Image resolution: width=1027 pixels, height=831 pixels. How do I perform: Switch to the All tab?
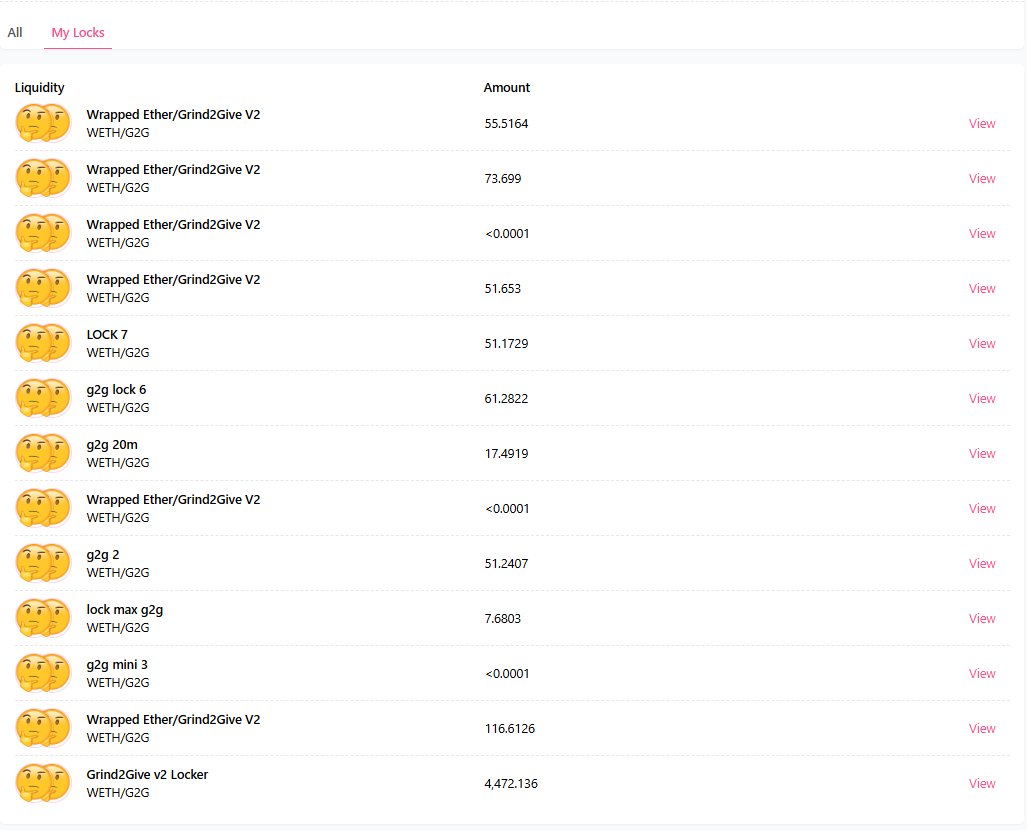pos(14,32)
